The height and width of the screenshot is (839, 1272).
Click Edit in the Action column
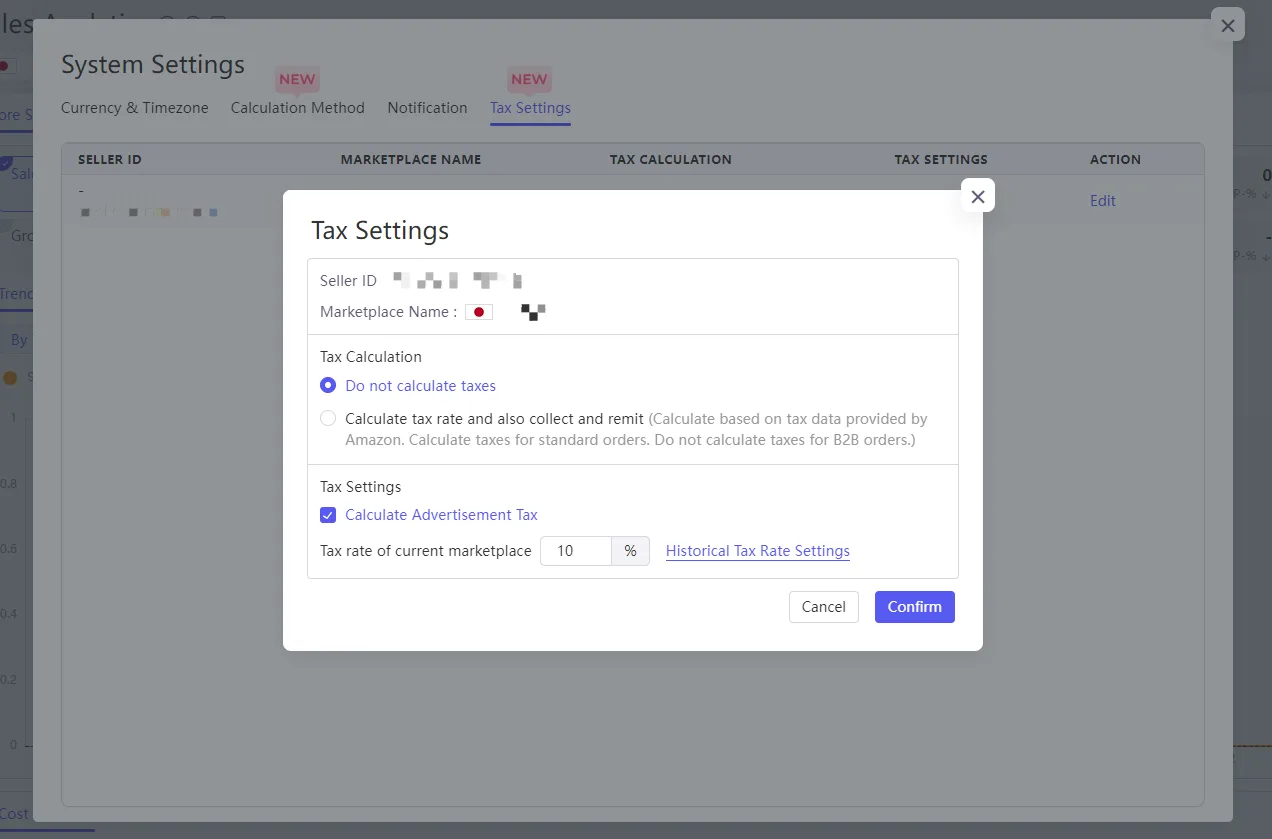pos(1103,201)
